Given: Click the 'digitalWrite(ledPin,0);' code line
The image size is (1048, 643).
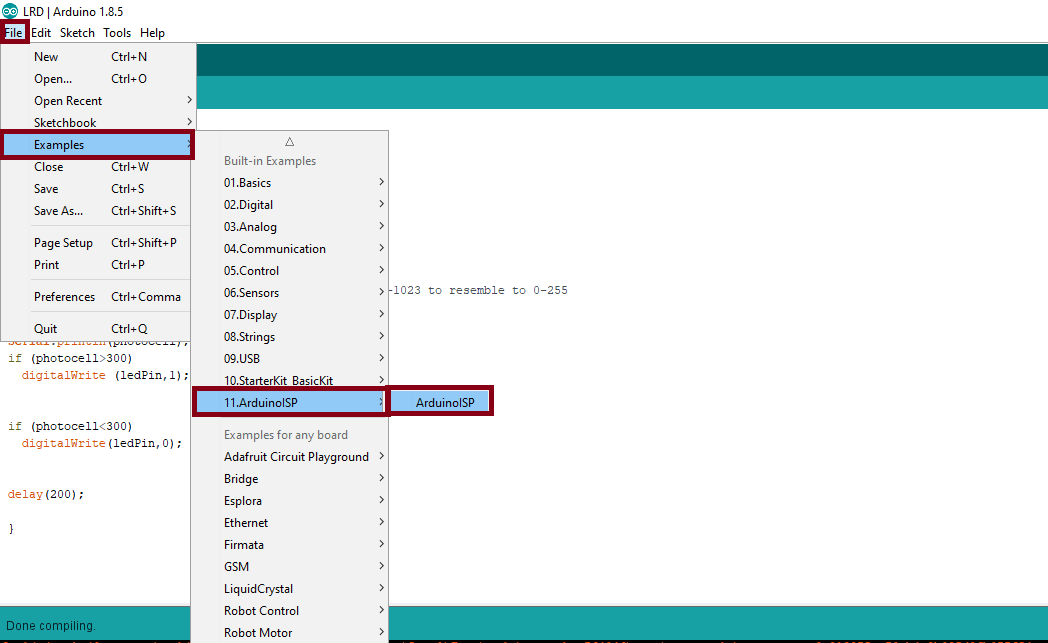Looking at the screenshot, I should [x=102, y=444].
